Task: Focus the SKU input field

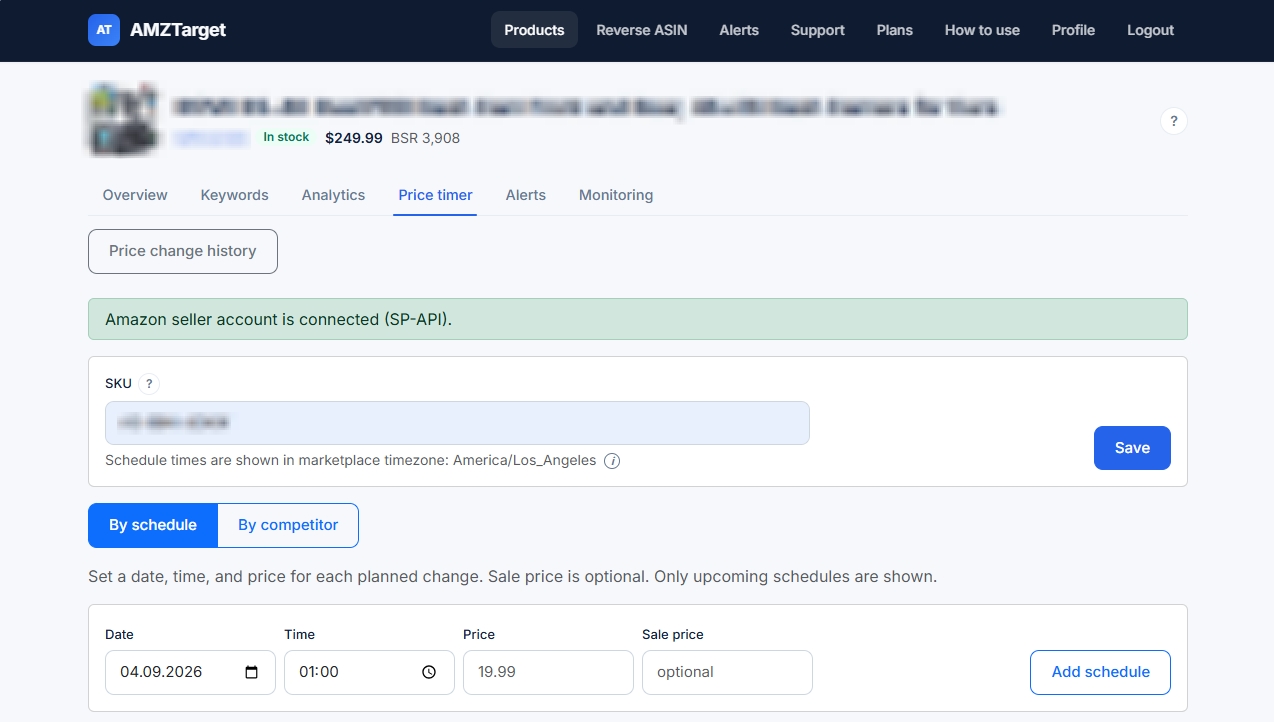Action: point(457,423)
